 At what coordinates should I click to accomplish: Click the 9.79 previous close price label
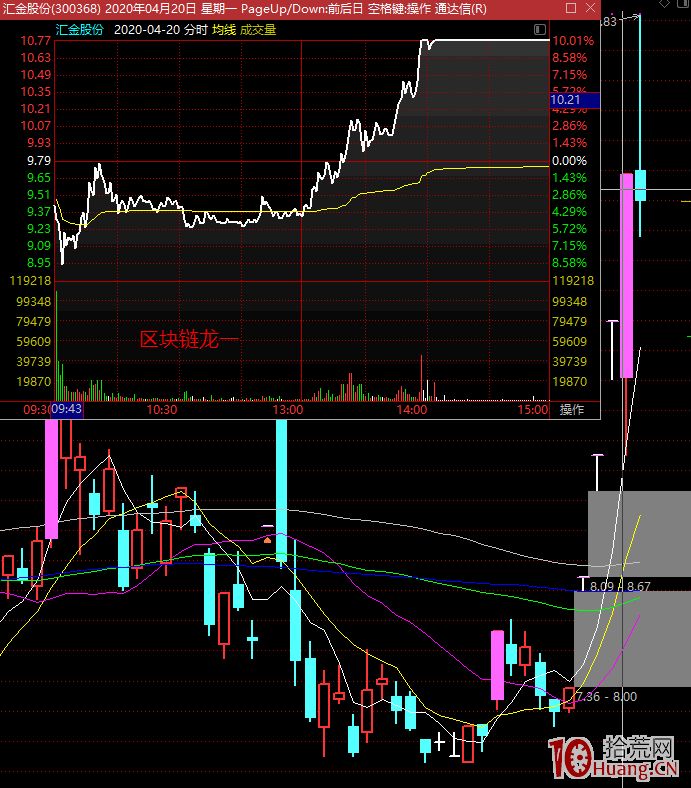(x=39, y=161)
